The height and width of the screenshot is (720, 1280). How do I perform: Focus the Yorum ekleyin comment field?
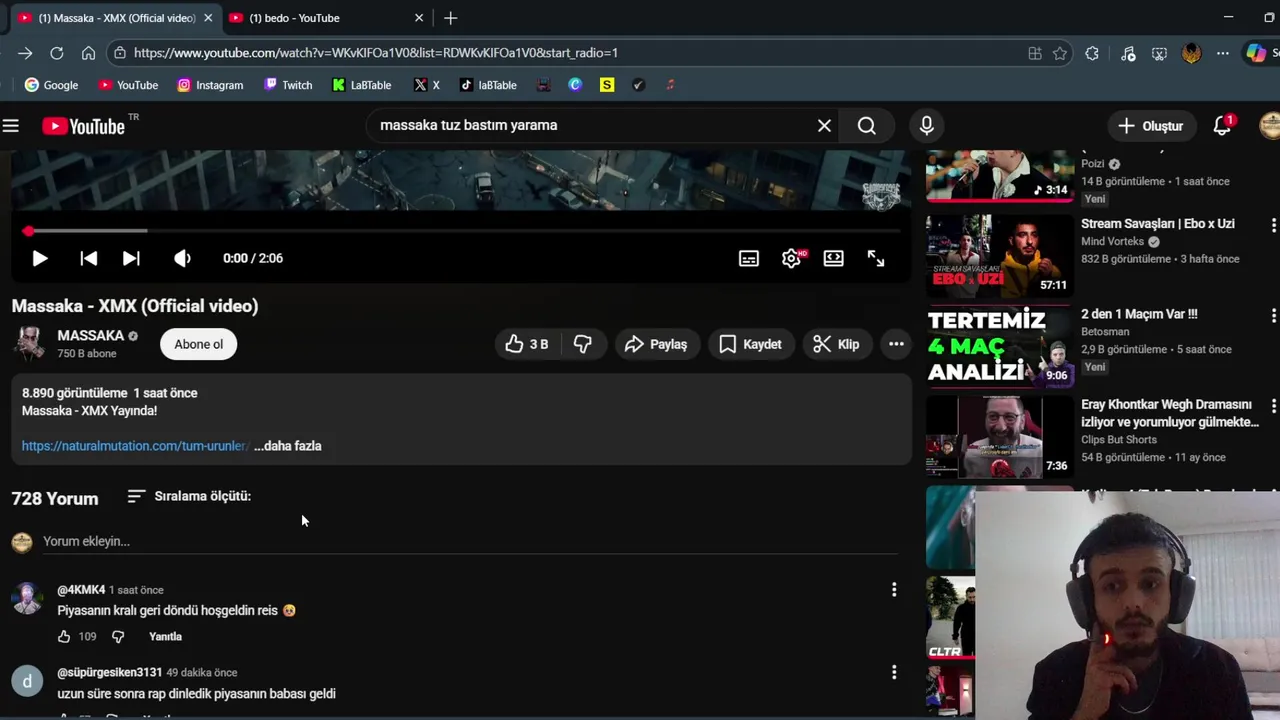pyautogui.click(x=470, y=541)
